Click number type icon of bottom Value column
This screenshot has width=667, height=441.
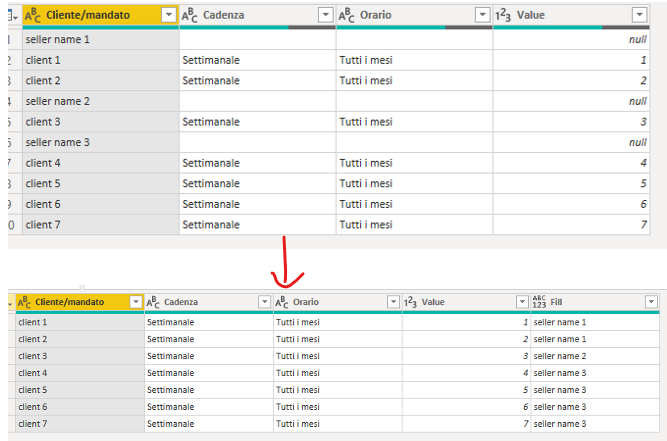pos(410,302)
